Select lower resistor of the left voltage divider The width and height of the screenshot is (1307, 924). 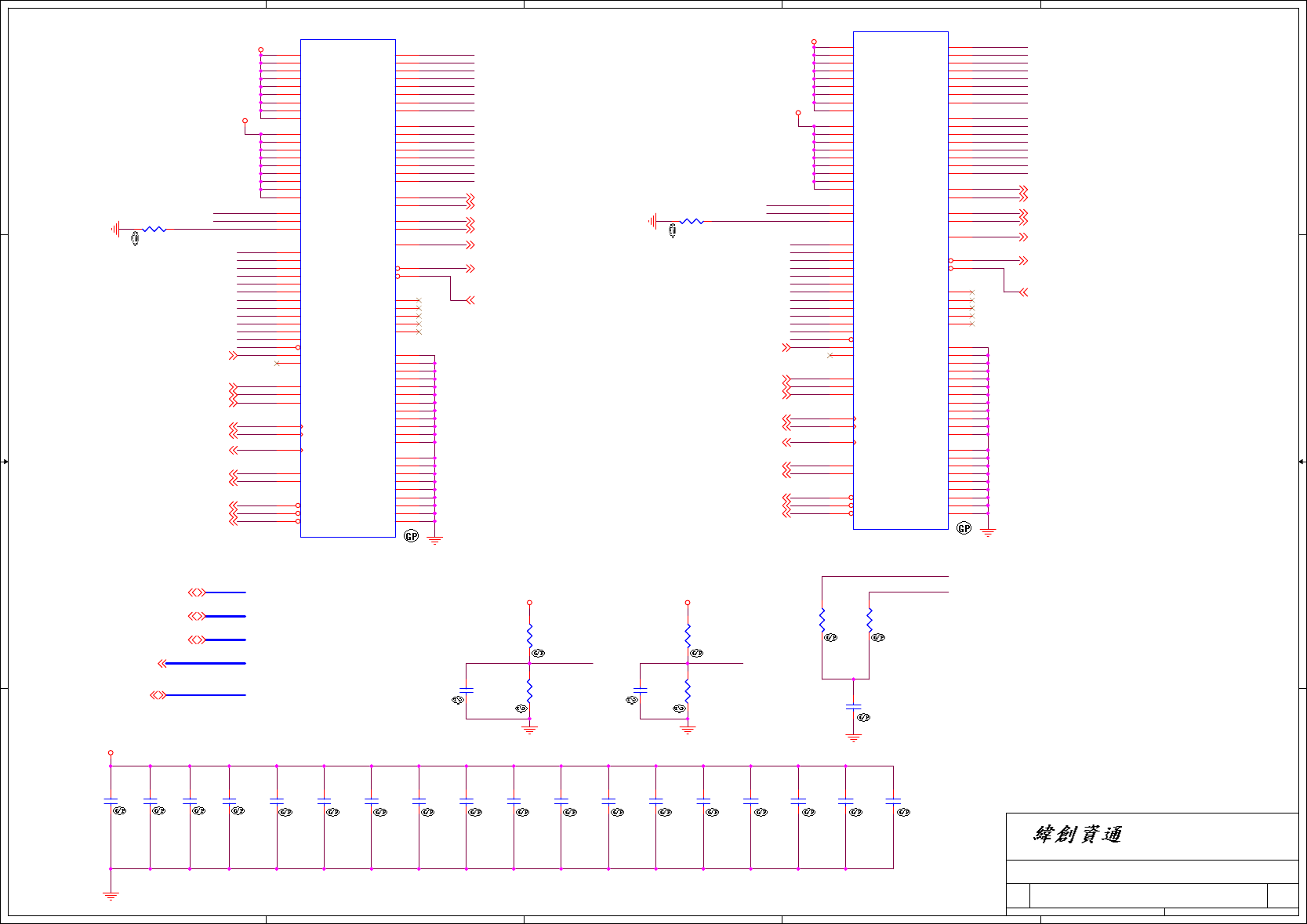pos(530,691)
